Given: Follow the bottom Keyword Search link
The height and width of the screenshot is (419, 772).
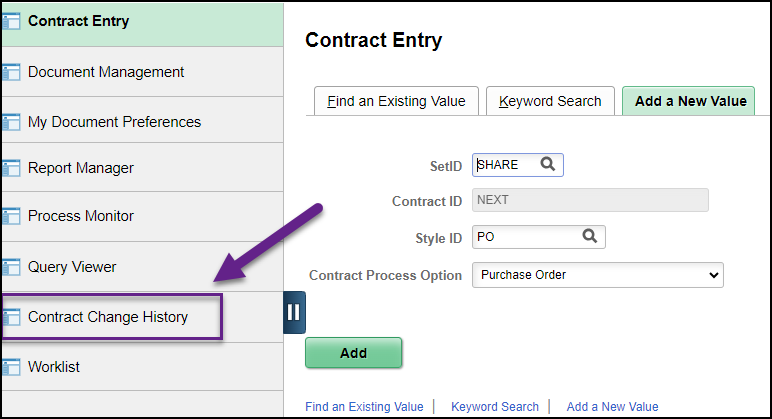Looking at the screenshot, I should tap(495, 407).
